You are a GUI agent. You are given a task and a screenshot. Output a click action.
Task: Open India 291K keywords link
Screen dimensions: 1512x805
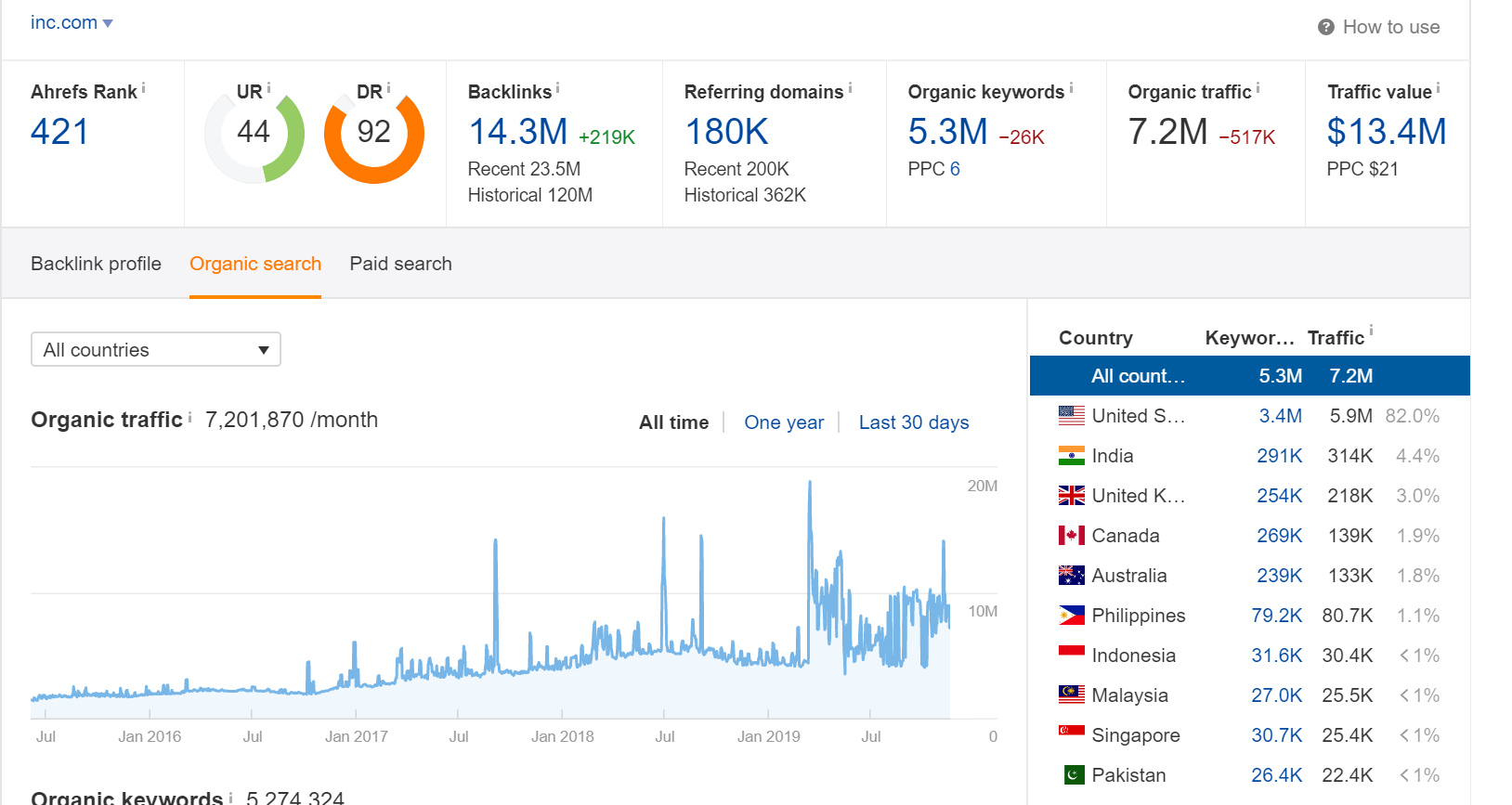(x=1280, y=456)
